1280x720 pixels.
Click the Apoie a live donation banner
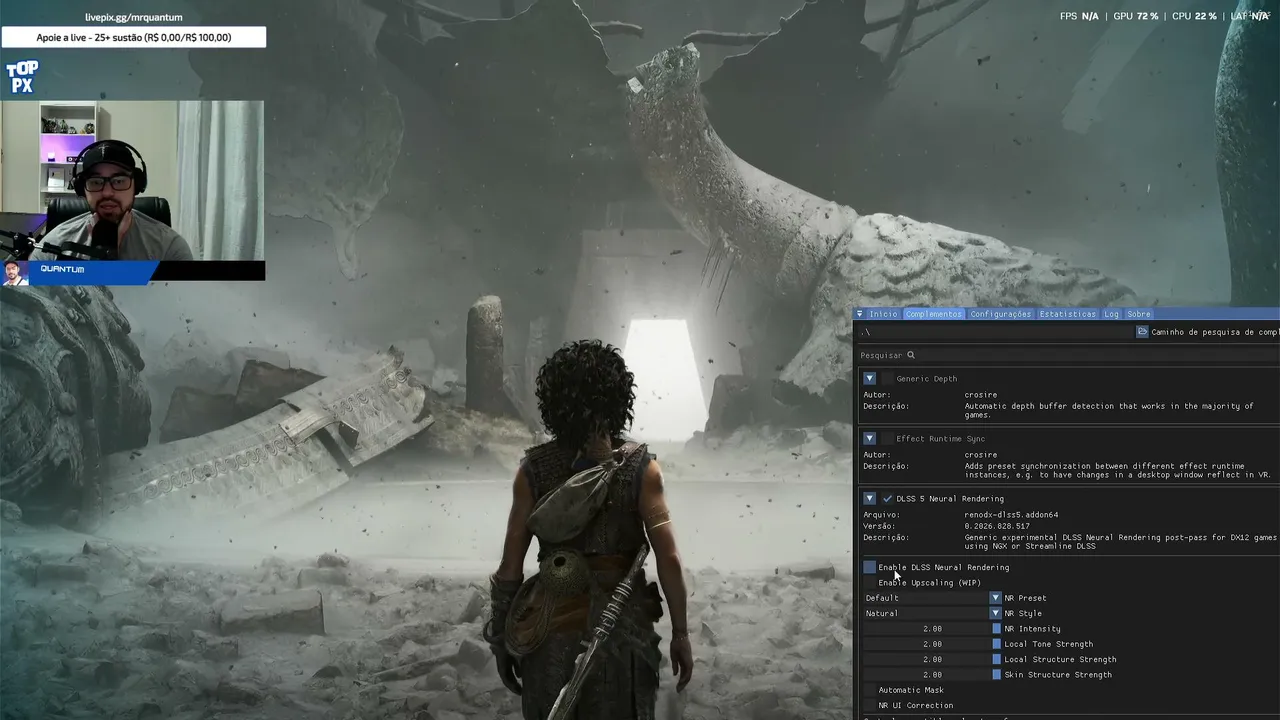(x=134, y=38)
